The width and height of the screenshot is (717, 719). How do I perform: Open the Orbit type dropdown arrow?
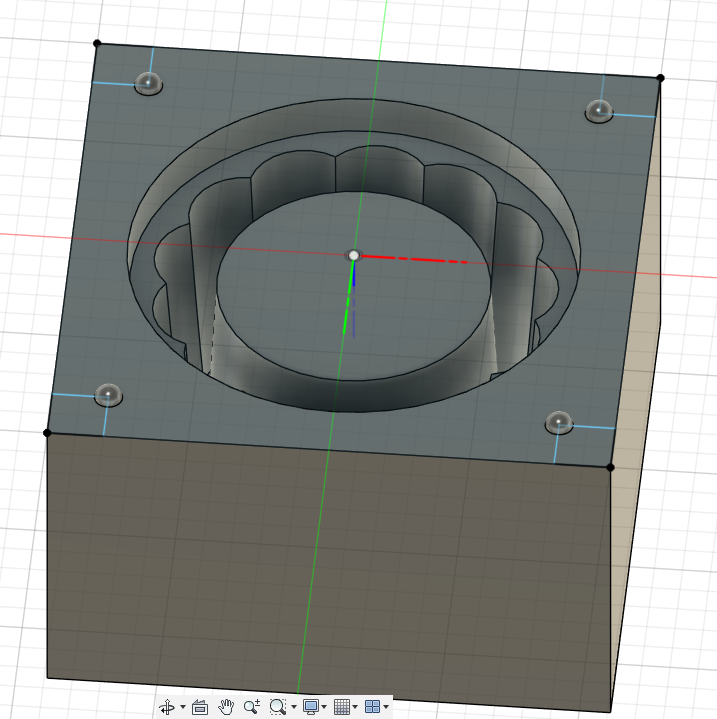(x=182, y=708)
